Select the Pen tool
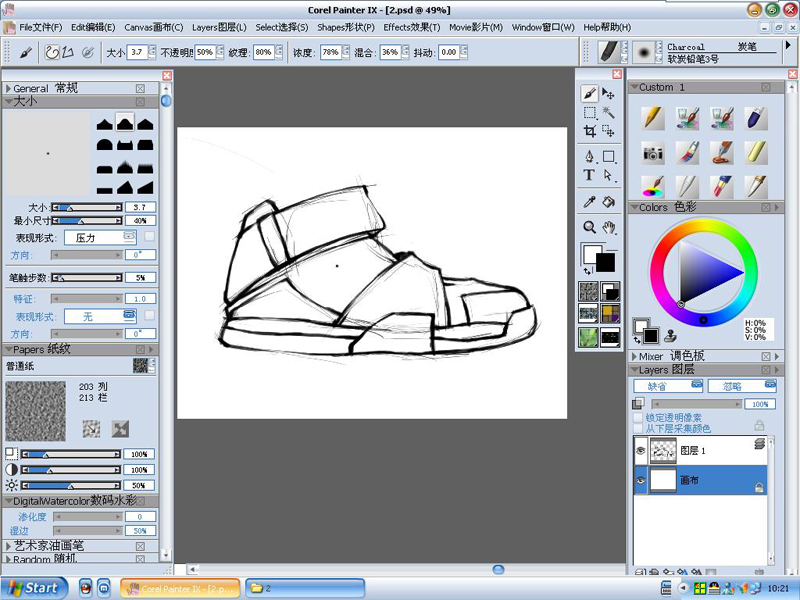 589,156
